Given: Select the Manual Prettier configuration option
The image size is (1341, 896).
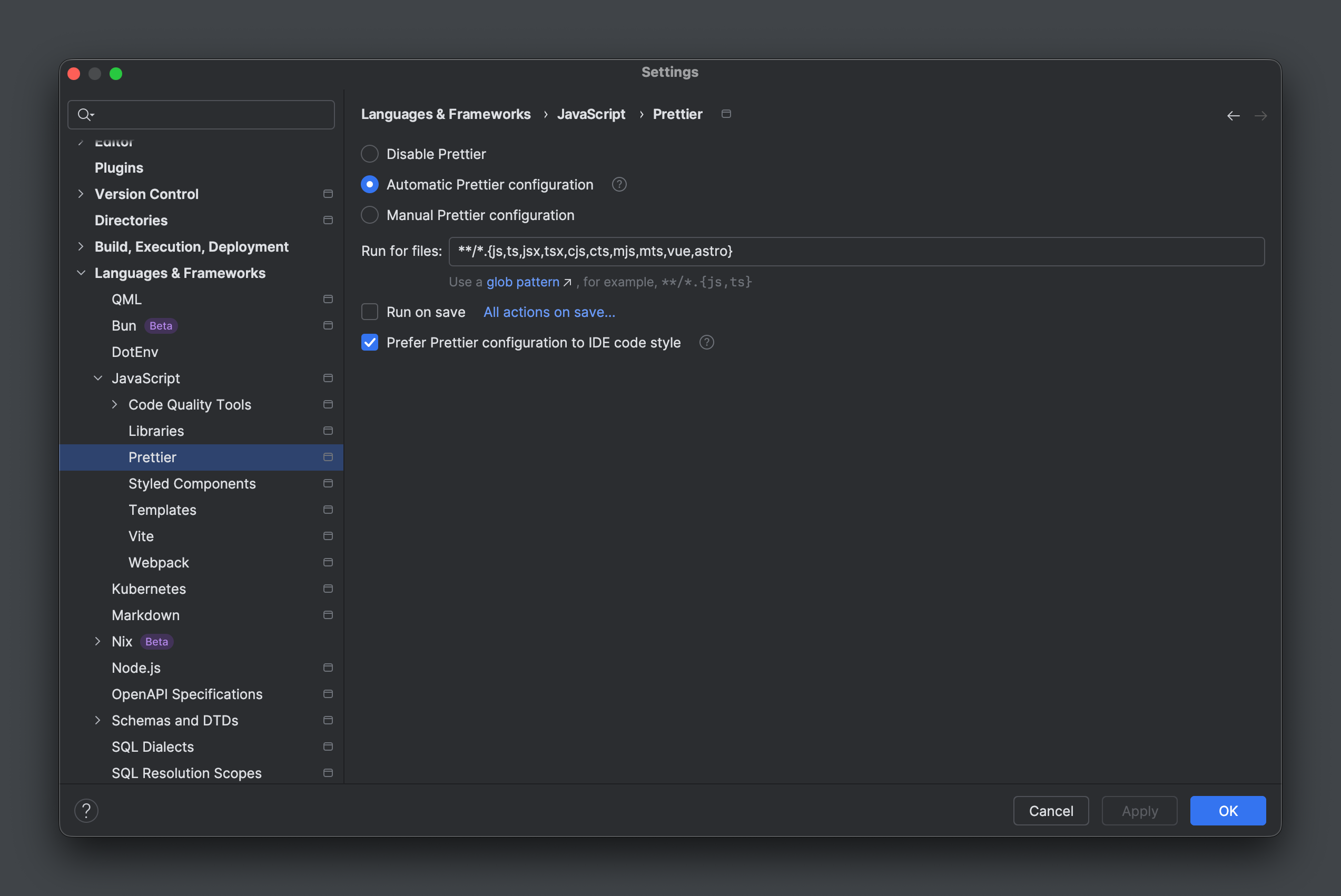Looking at the screenshot, I should pos(369,215).
